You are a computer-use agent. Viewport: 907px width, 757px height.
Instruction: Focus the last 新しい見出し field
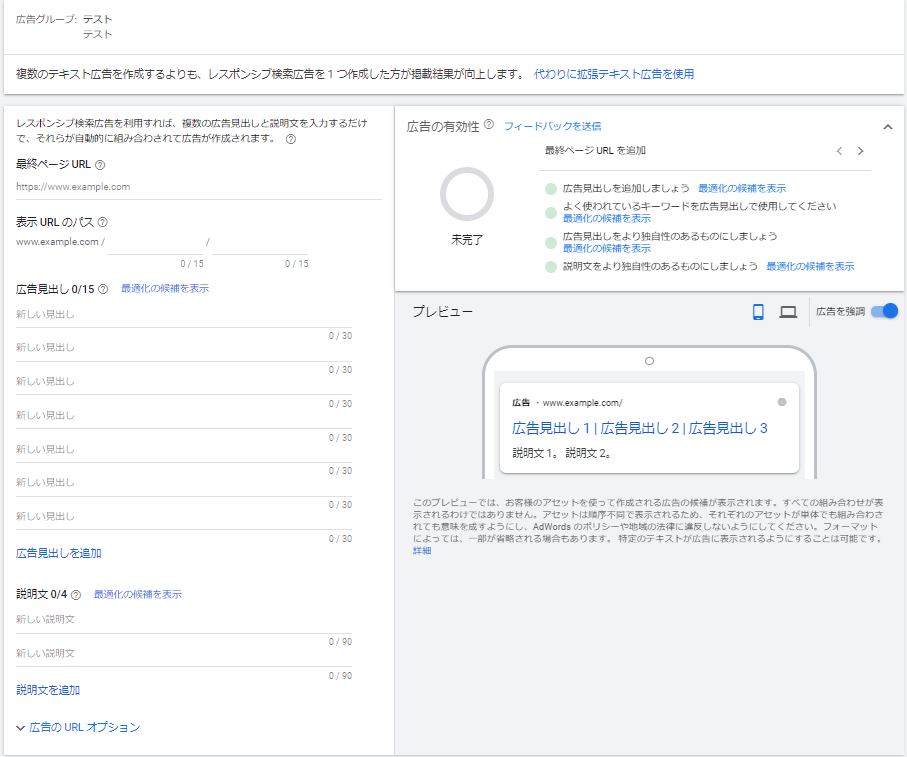click(x=183, y=517)
